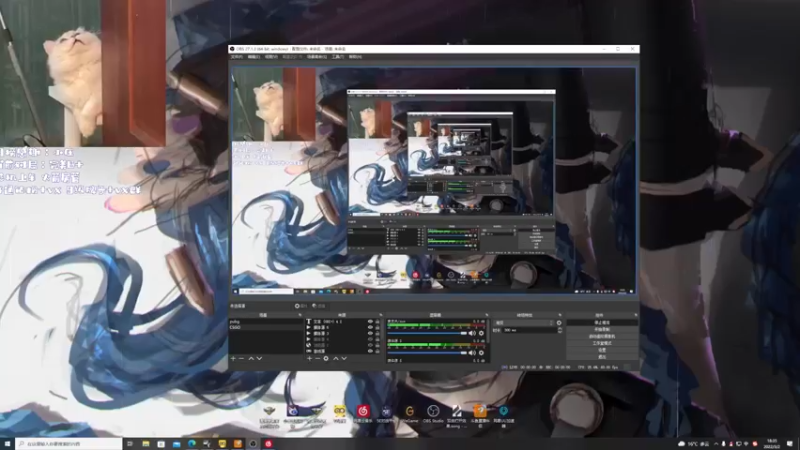Click the Windows taskbar search box
800x450 pixels.
click(x=69, y=444)
